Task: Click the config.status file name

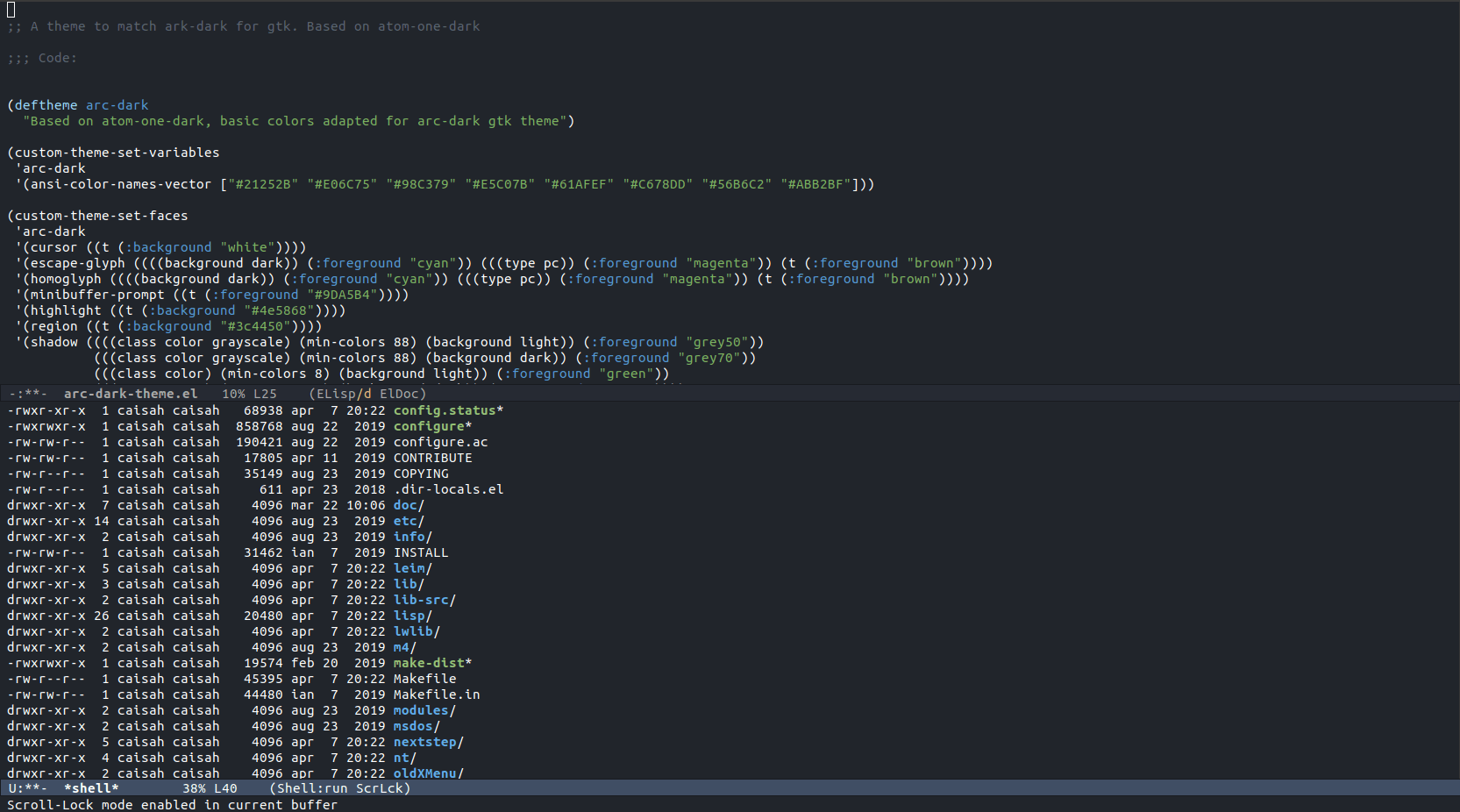Action: click(x=445, y=410)
